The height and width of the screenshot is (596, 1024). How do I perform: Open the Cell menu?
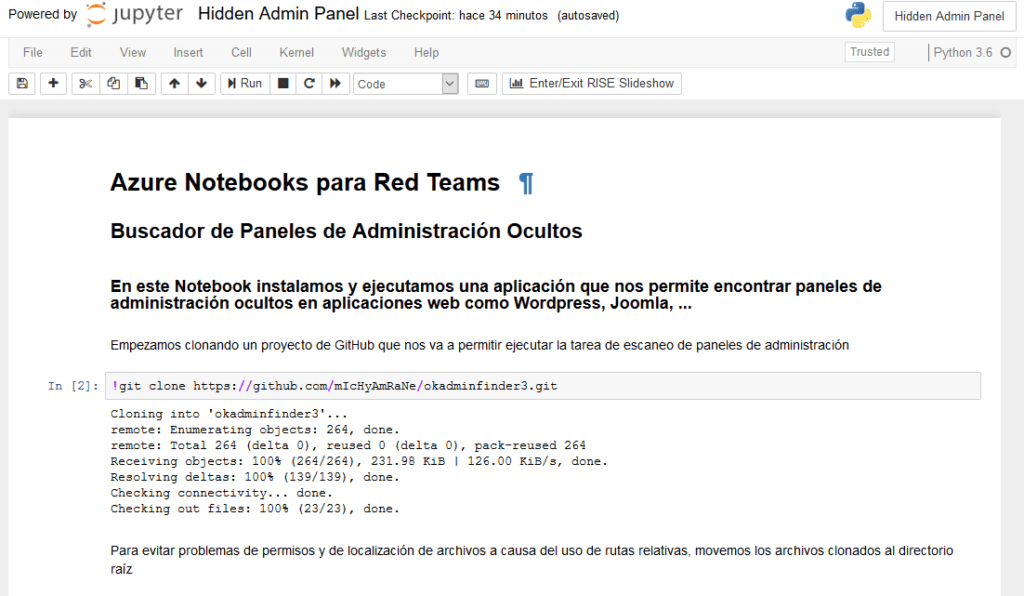[241, 52]
